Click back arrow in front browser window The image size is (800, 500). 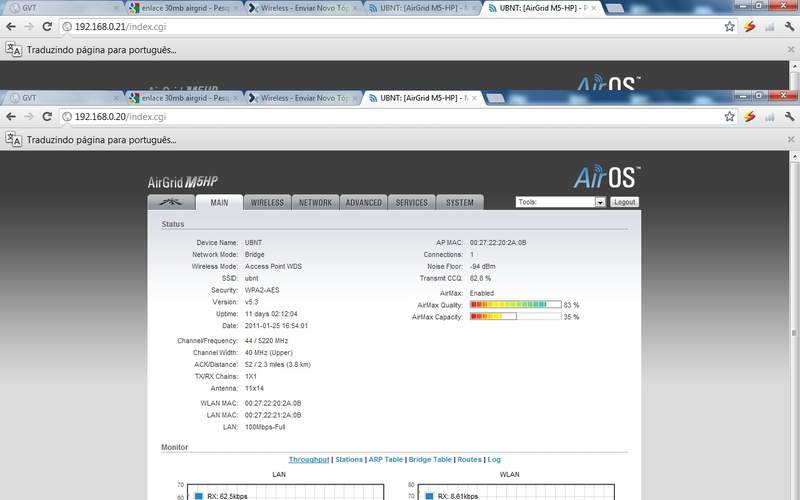pos(11,116)
